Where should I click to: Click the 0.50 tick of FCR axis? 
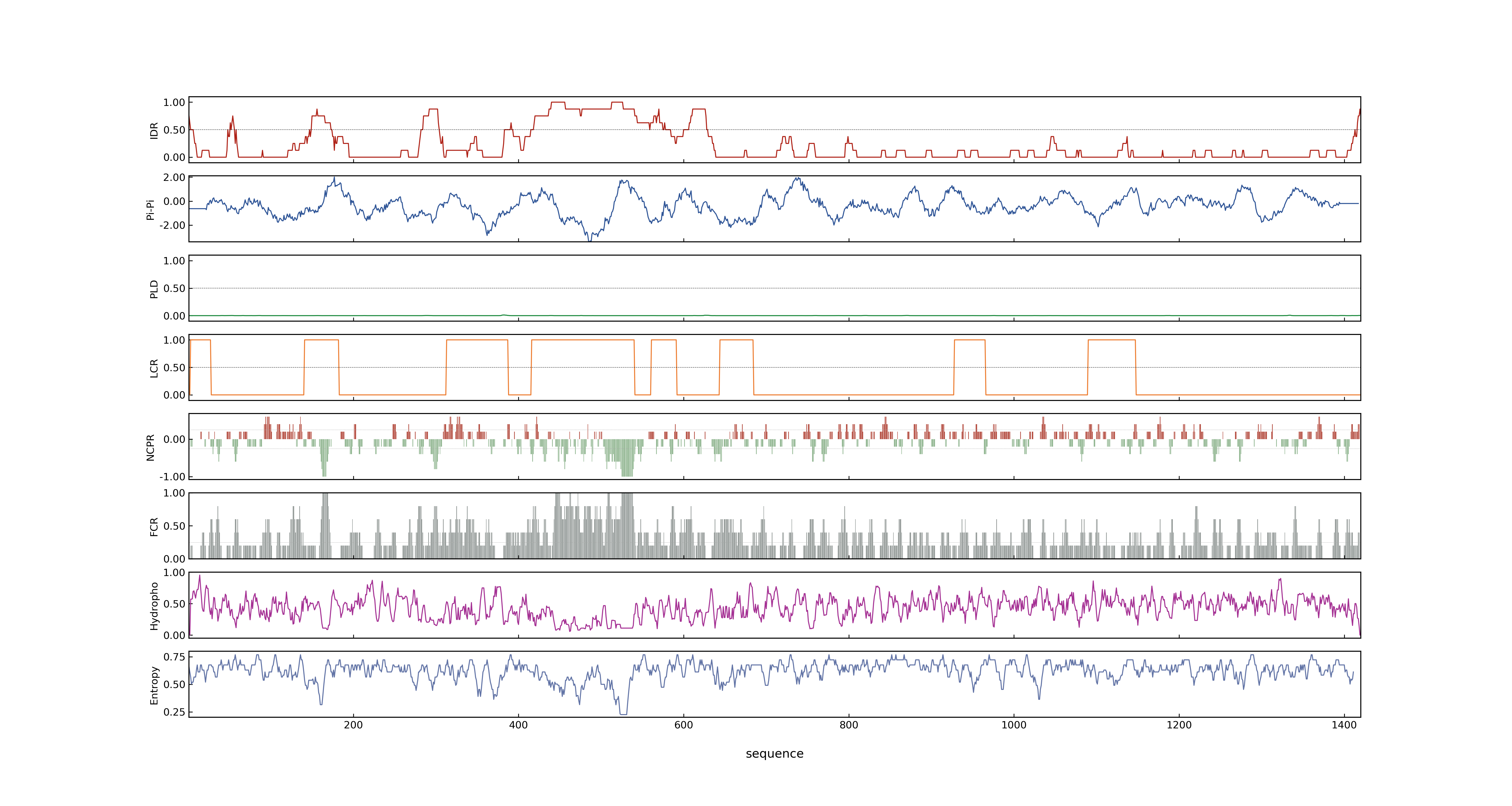click(x=174, y=526)
